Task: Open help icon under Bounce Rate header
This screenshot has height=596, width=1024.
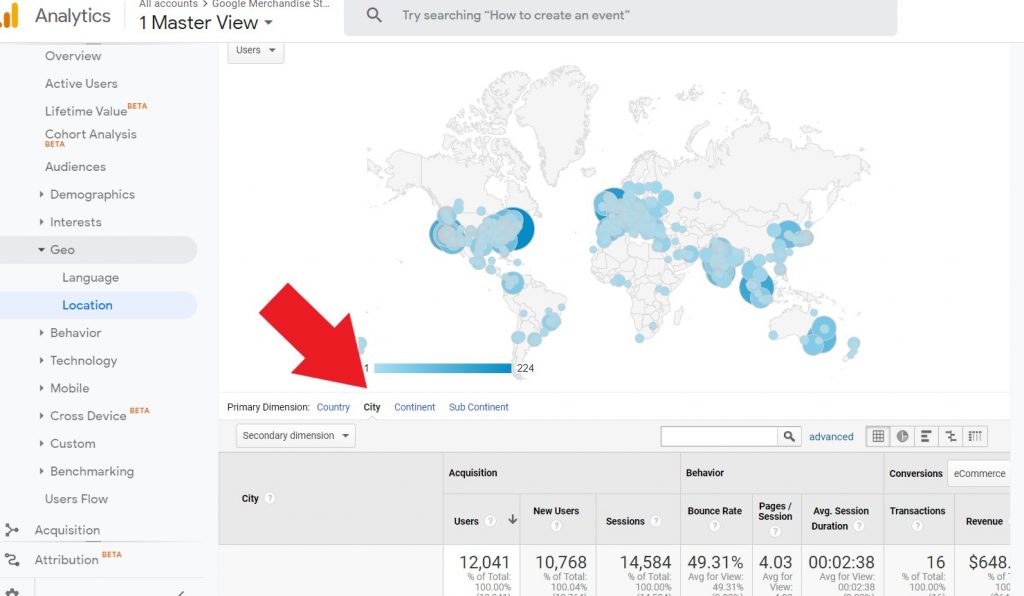Action: (x=714, y=525)
